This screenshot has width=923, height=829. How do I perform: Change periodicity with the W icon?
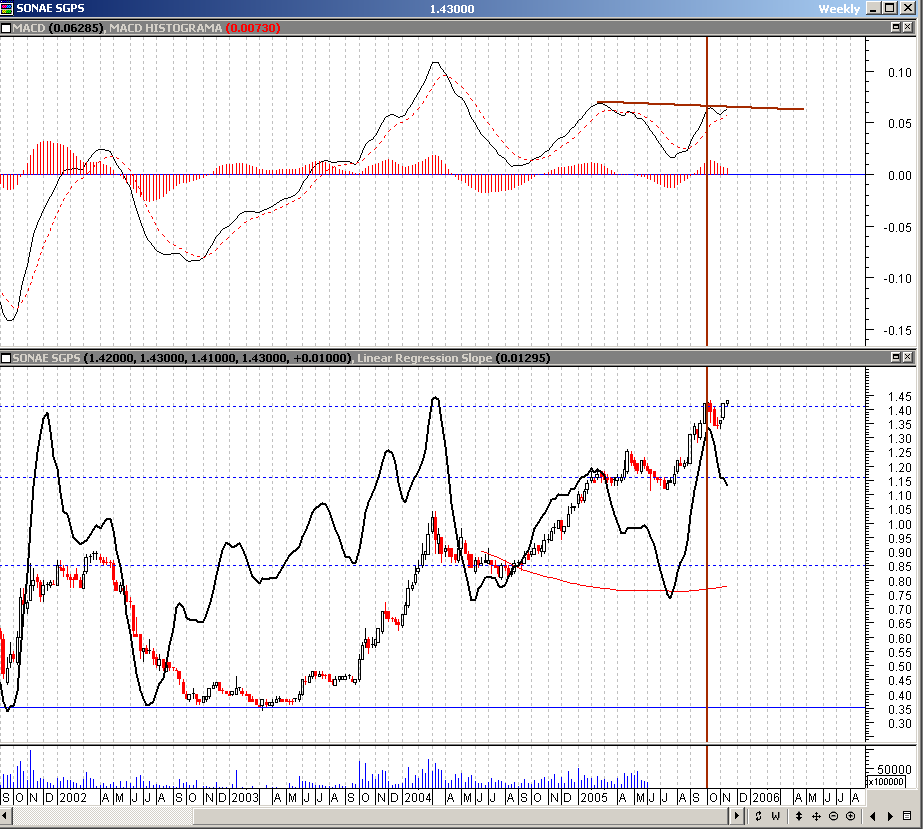(776, 816)
